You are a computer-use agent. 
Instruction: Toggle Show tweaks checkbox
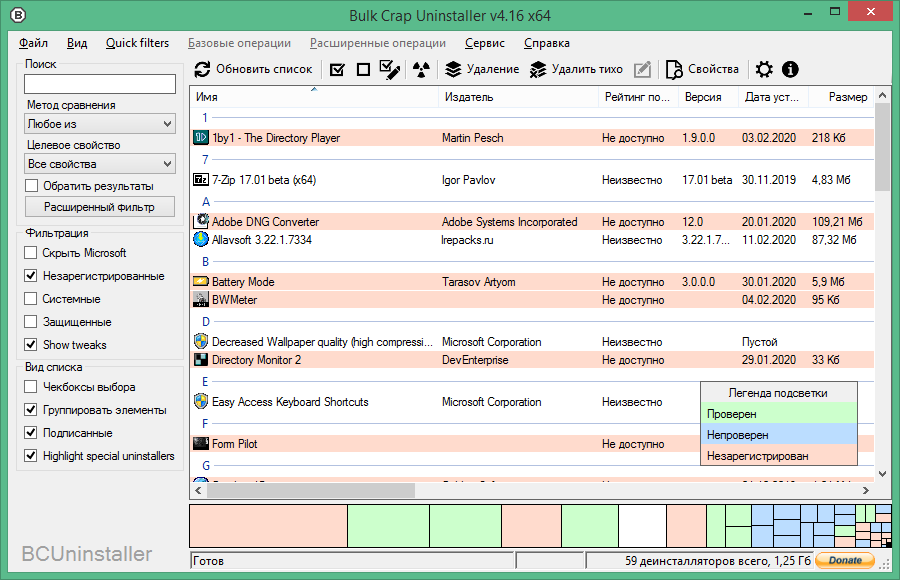point(31,345)
